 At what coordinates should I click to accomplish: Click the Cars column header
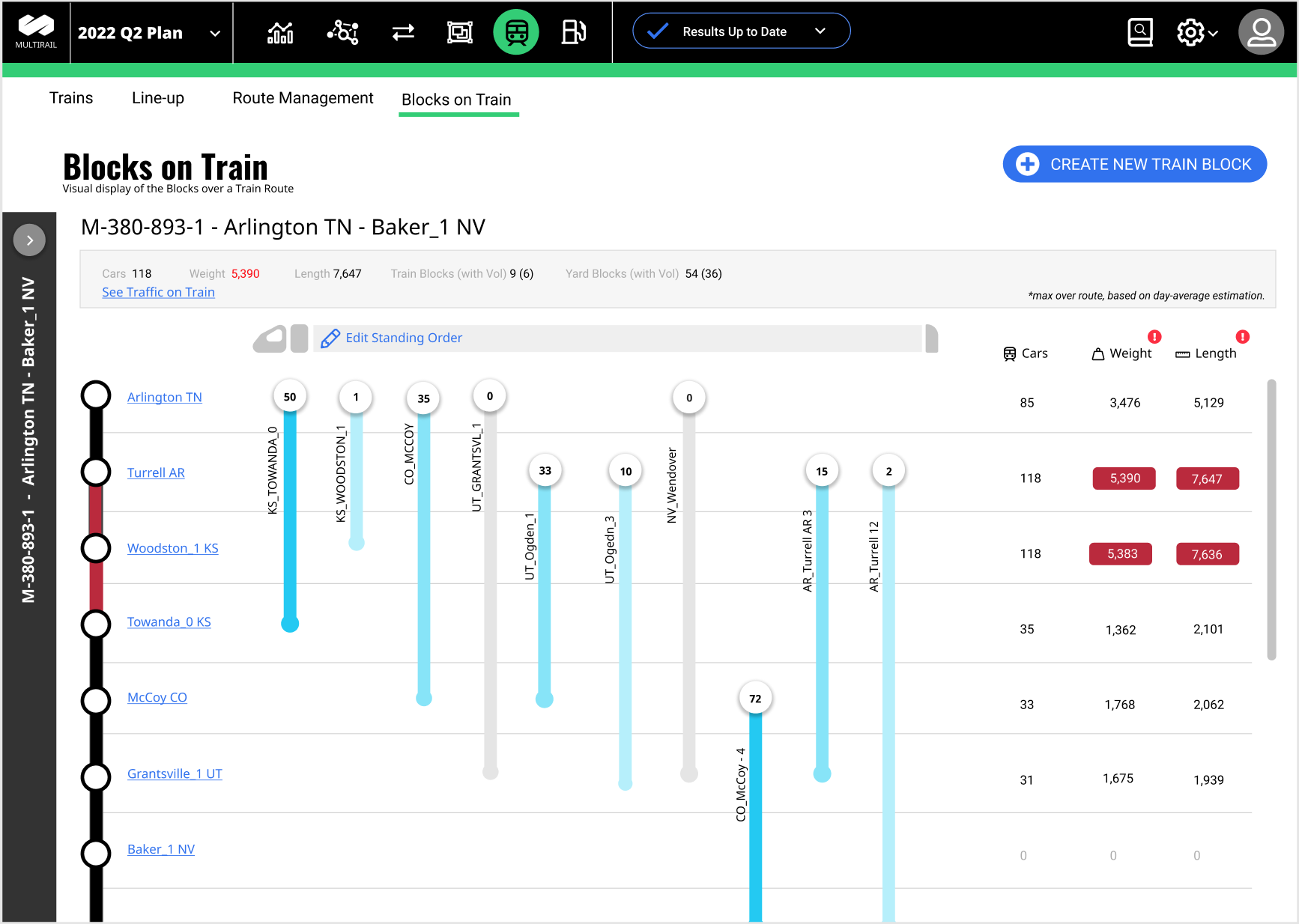click(x=1026, y=353)
